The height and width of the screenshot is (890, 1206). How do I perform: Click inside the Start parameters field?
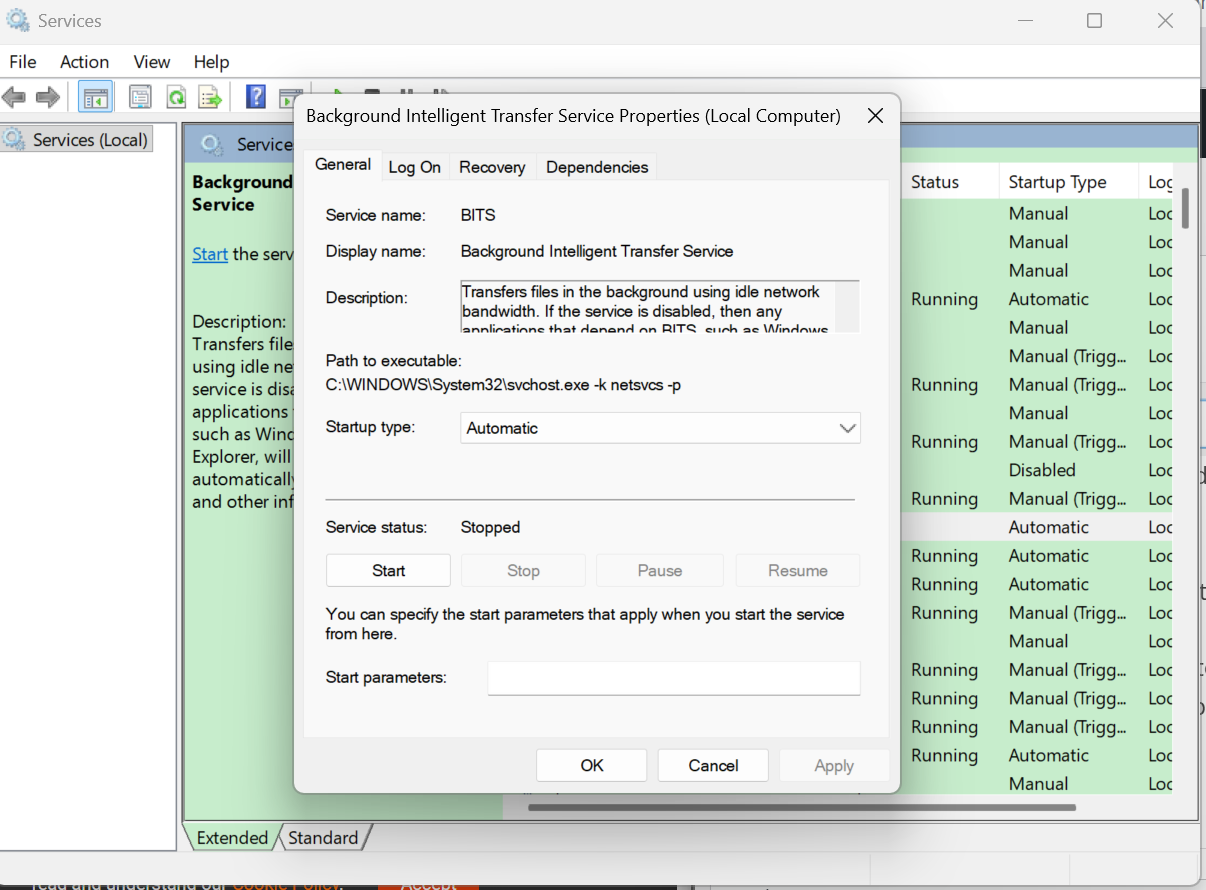tap(673, 678)
